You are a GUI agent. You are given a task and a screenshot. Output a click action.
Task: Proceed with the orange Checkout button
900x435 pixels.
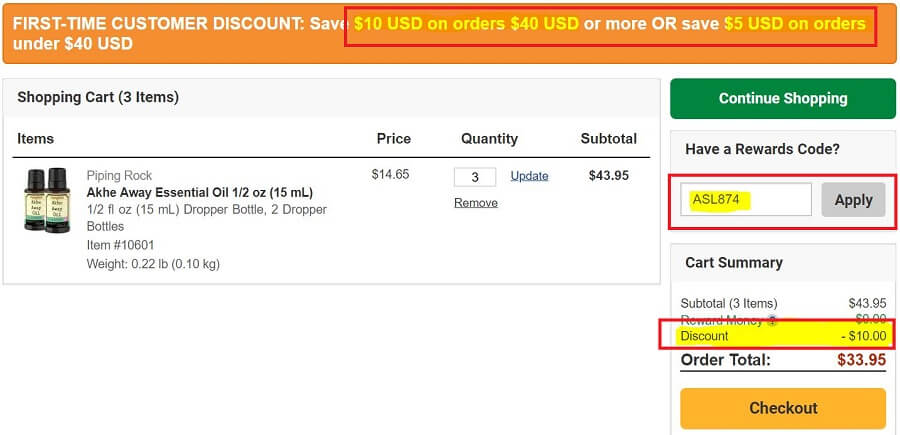tap(783, 408)
